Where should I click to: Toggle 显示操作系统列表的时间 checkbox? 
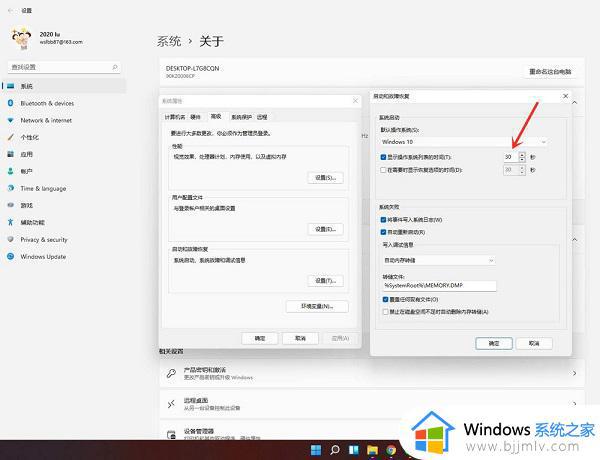383,157
